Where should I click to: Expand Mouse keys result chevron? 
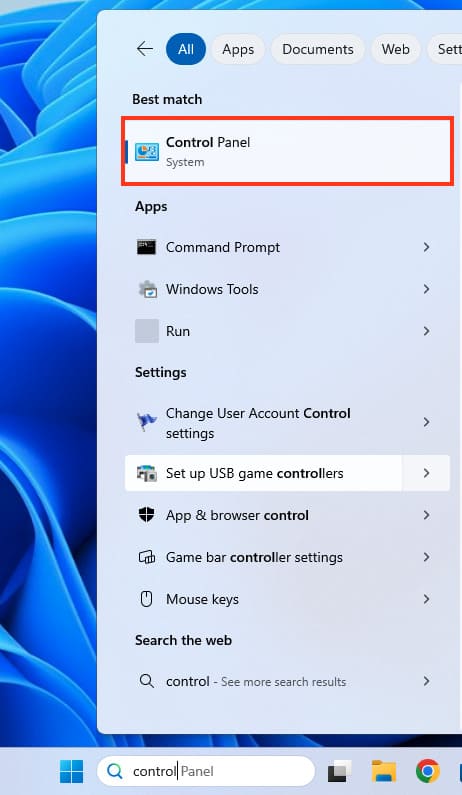pos(426,599)
